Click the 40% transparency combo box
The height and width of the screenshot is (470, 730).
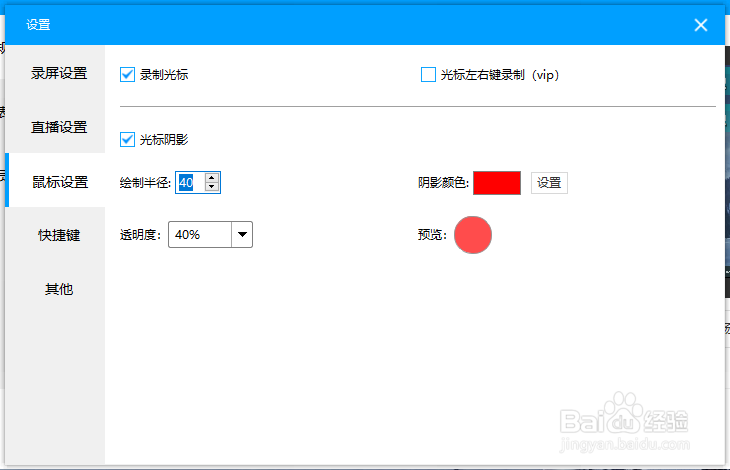pyautogui.click(x=210, y=235)
